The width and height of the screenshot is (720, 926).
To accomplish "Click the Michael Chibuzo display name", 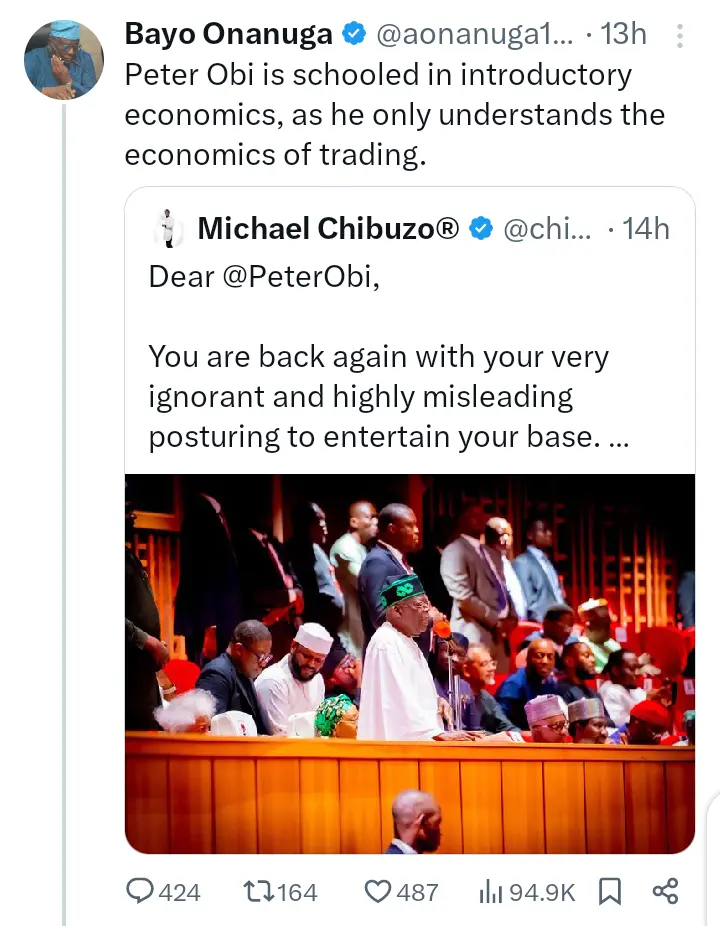I will pyautogui.click(x=328, y=229).
